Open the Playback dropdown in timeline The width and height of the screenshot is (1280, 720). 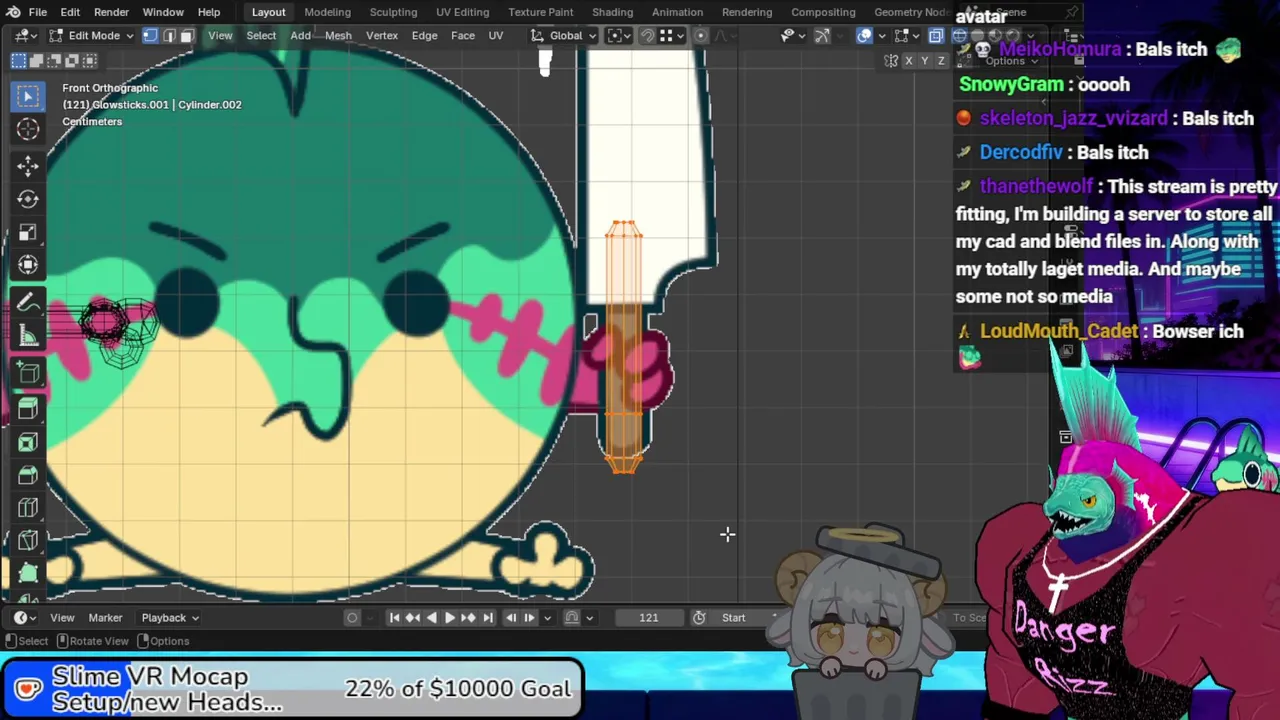click(x=169, y=618)
